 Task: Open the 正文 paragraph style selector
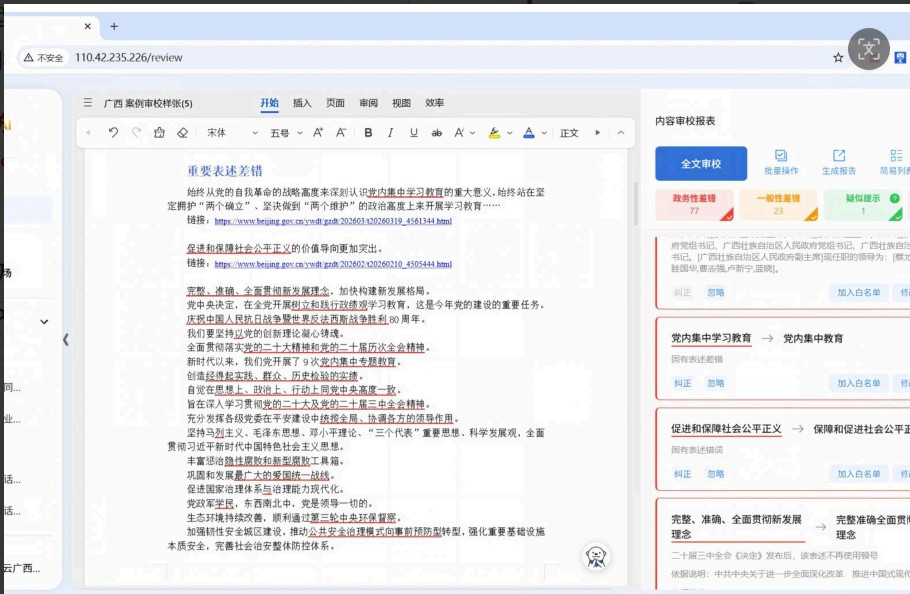pos(569,133)
